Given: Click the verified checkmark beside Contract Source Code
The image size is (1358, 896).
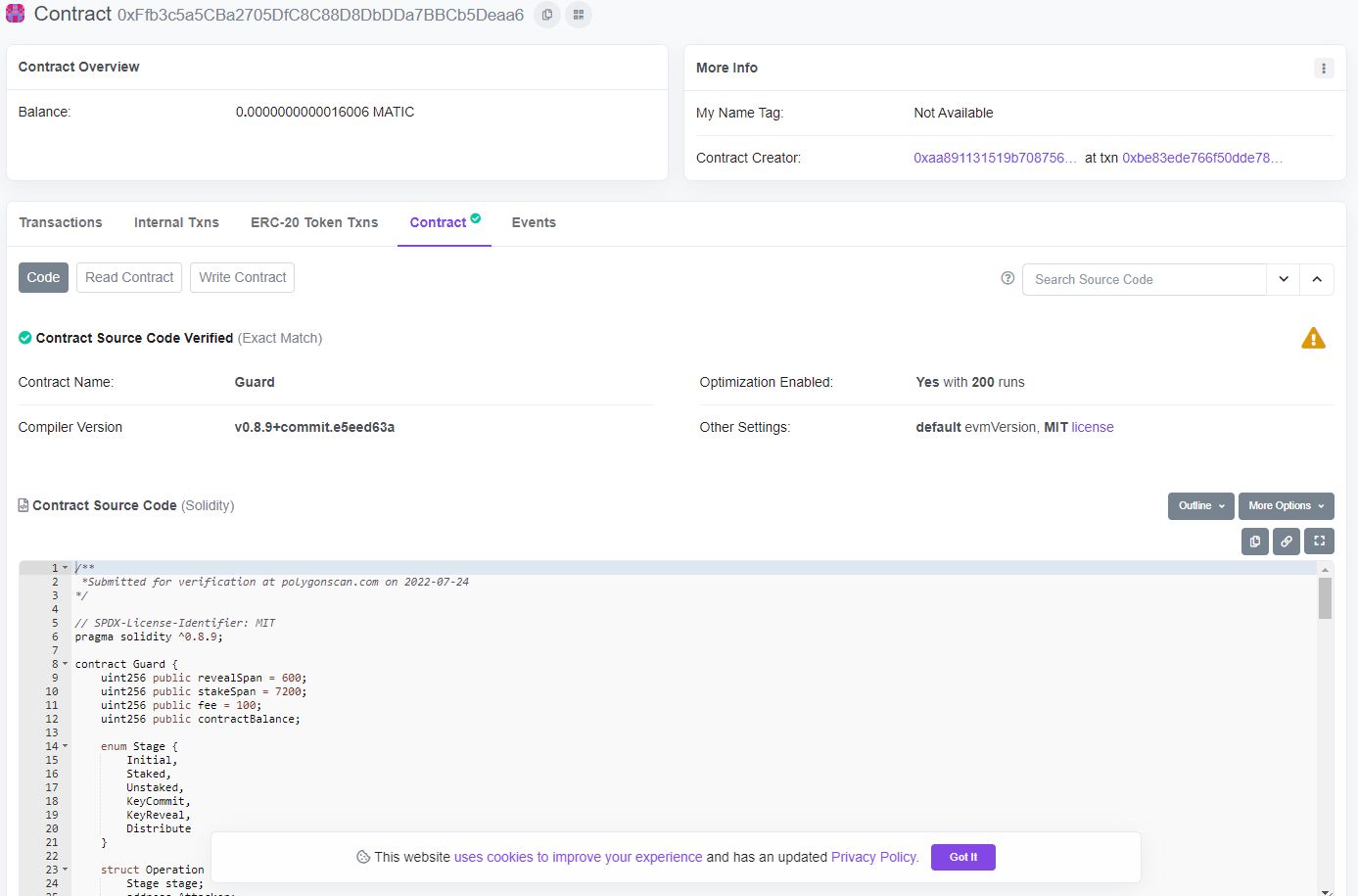Looking at the screenshot, I should point(25,338).
